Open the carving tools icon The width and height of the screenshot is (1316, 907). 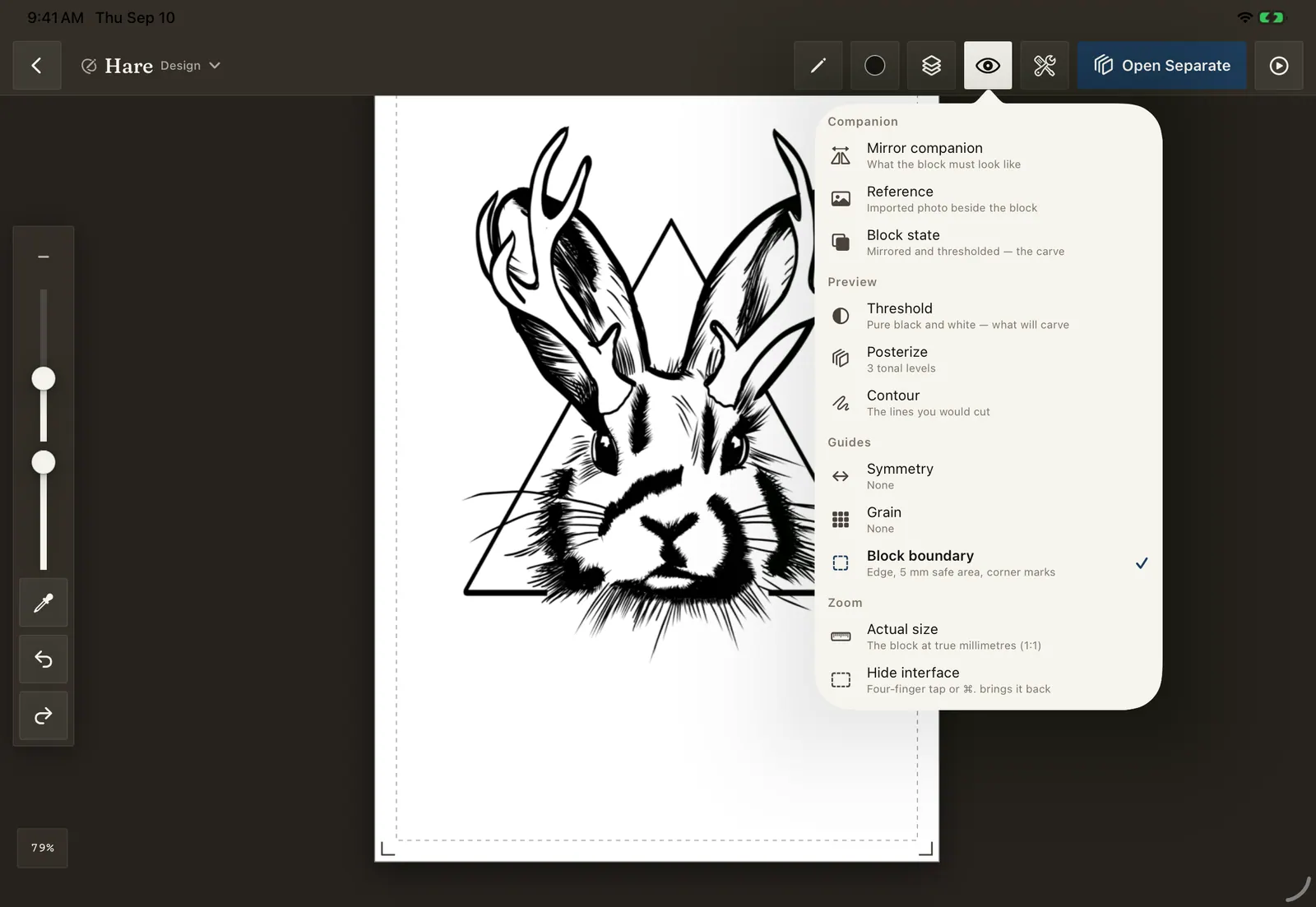(1045, 66)
